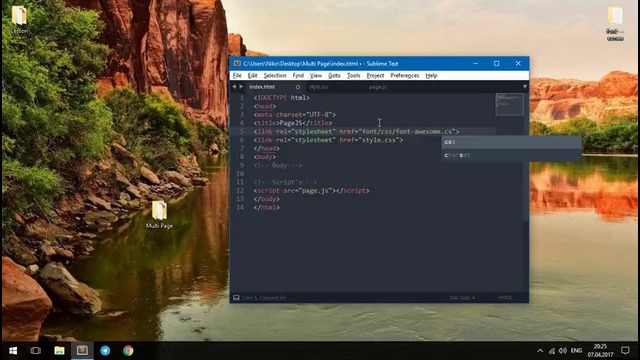Click the style.css href in line 6

click(x=379, y=140)
